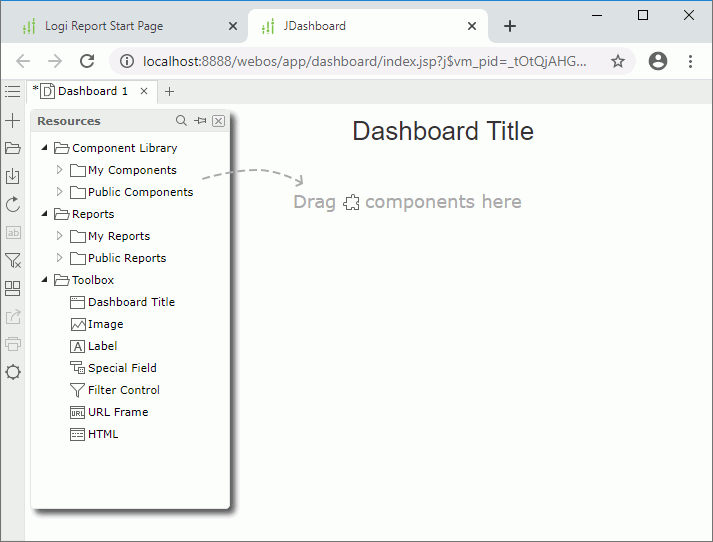Close the Resources panel
The image size is (713, 542).
(x=218, y=121)
